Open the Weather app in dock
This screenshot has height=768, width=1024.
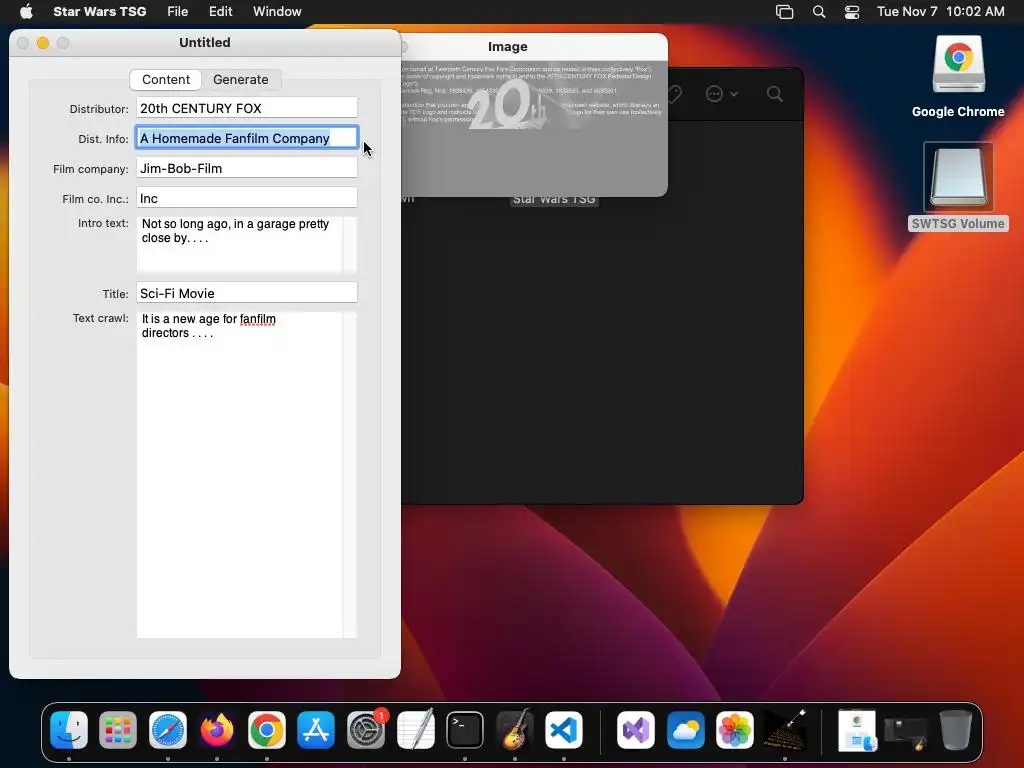tap(685, 729)
